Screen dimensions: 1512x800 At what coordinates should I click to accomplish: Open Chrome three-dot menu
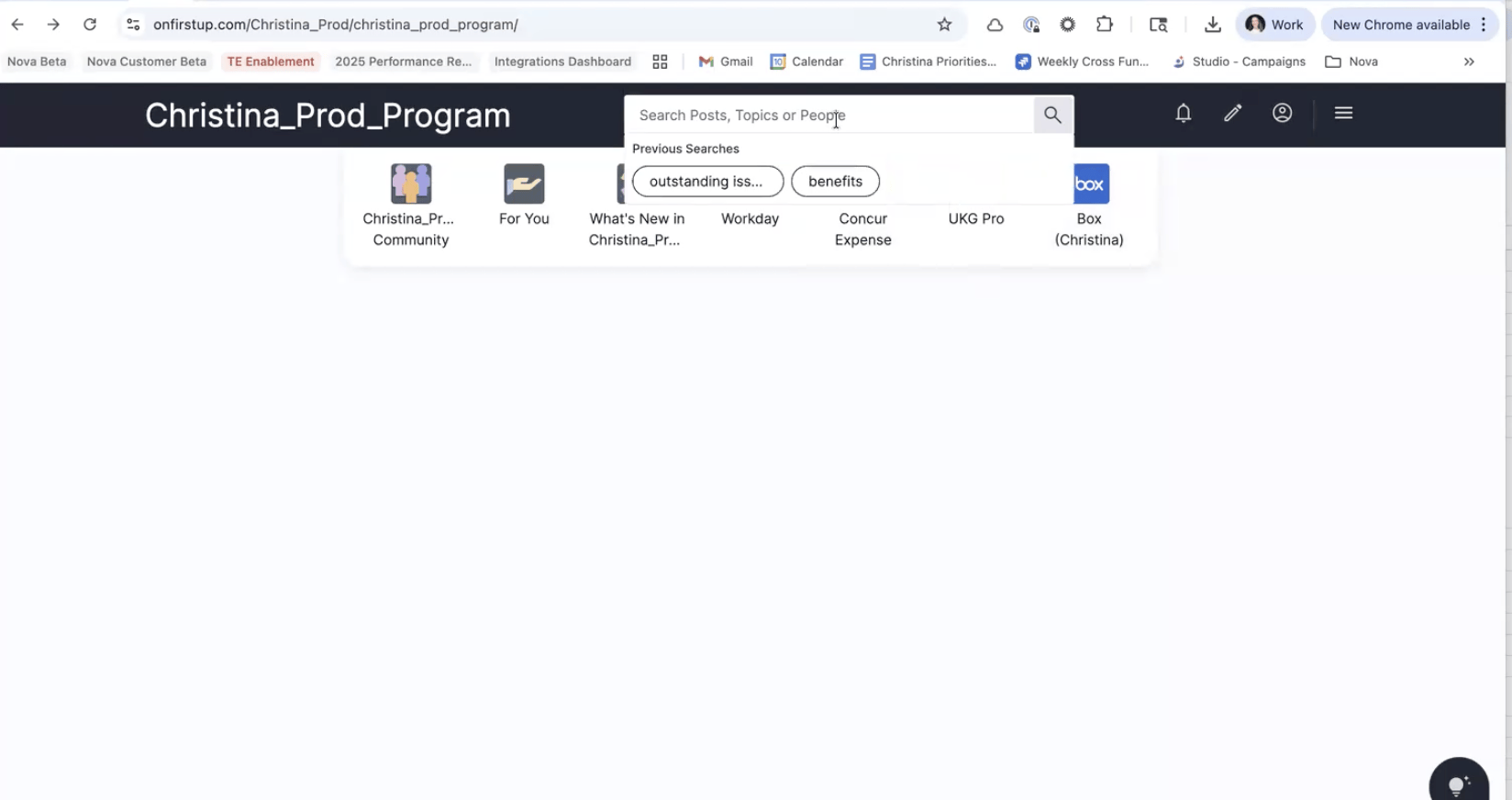click(x=1484, y=25)
